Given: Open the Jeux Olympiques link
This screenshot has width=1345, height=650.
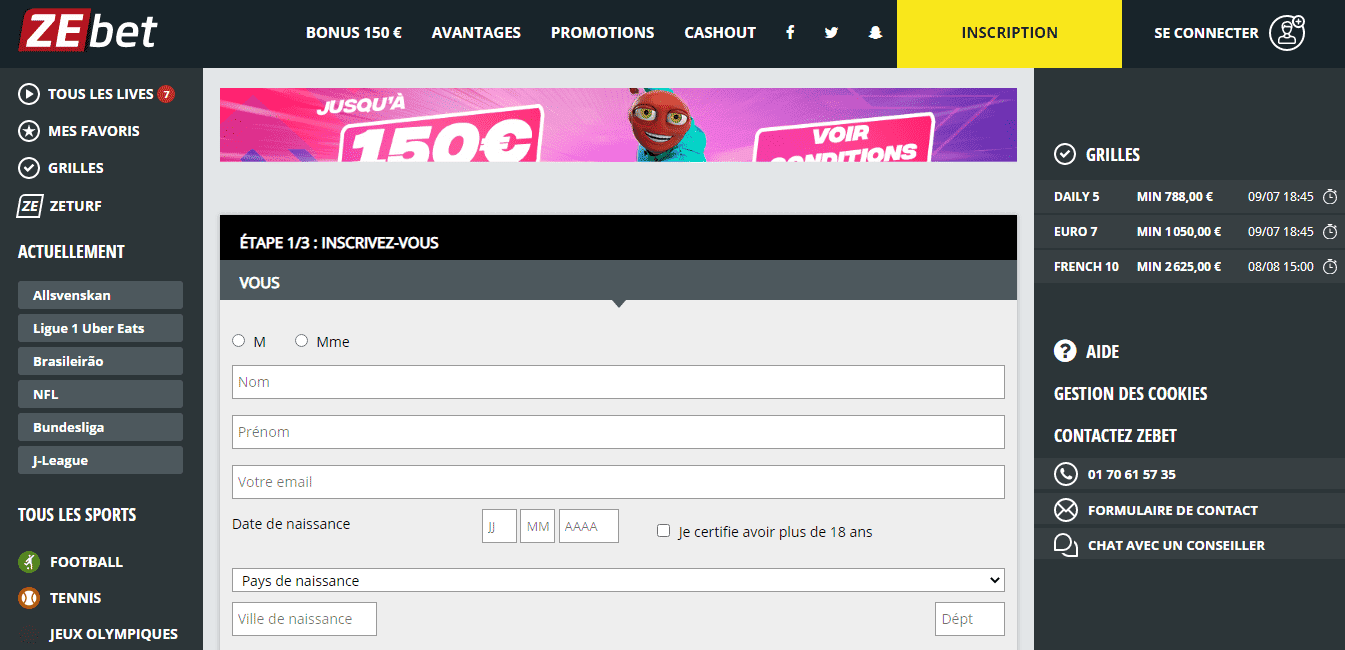Looking at the screenshot, I should pyautogui.click(x=114, y=634).
